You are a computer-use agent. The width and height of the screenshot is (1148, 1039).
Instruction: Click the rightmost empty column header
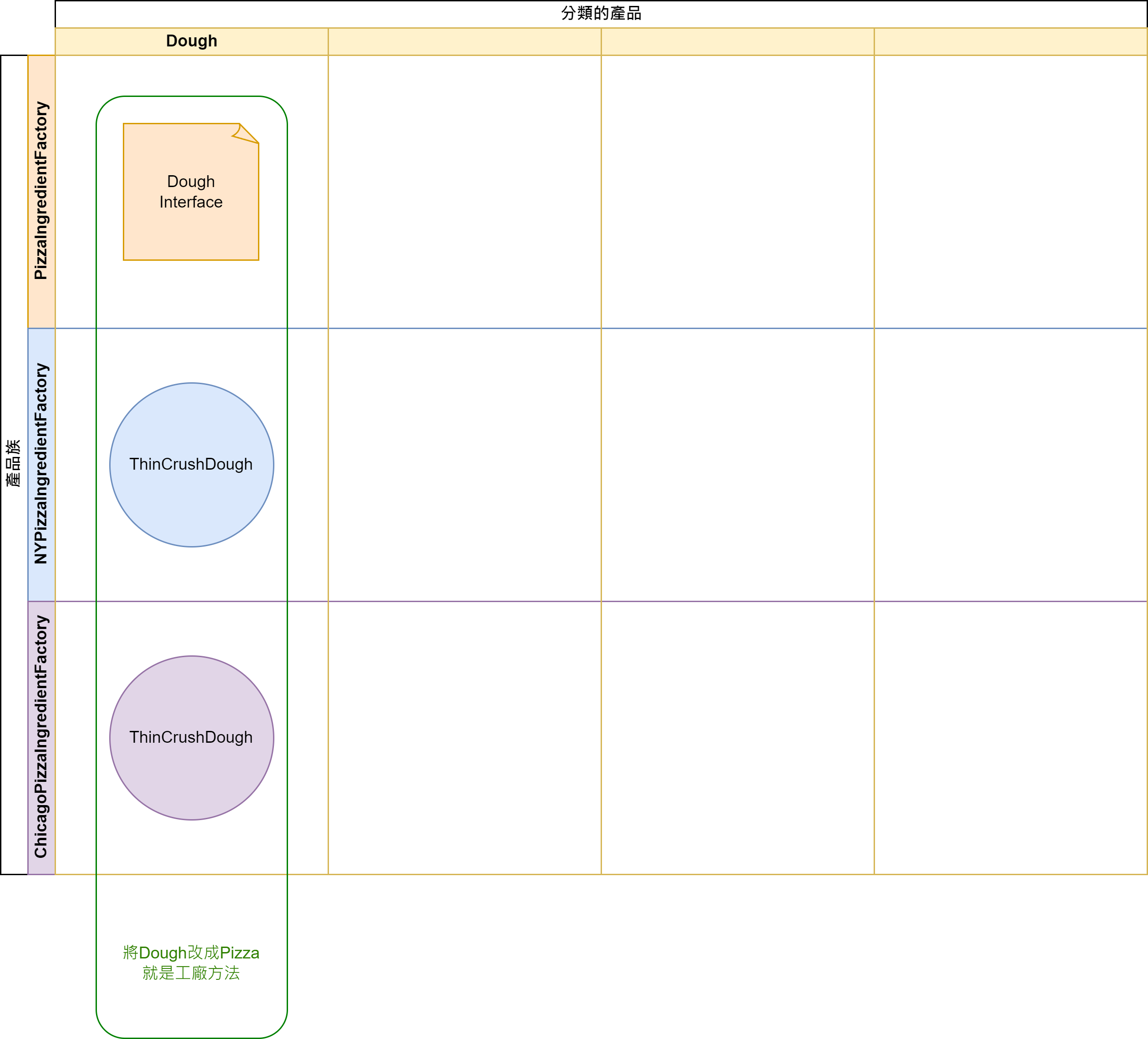[x=1010, y=41]
